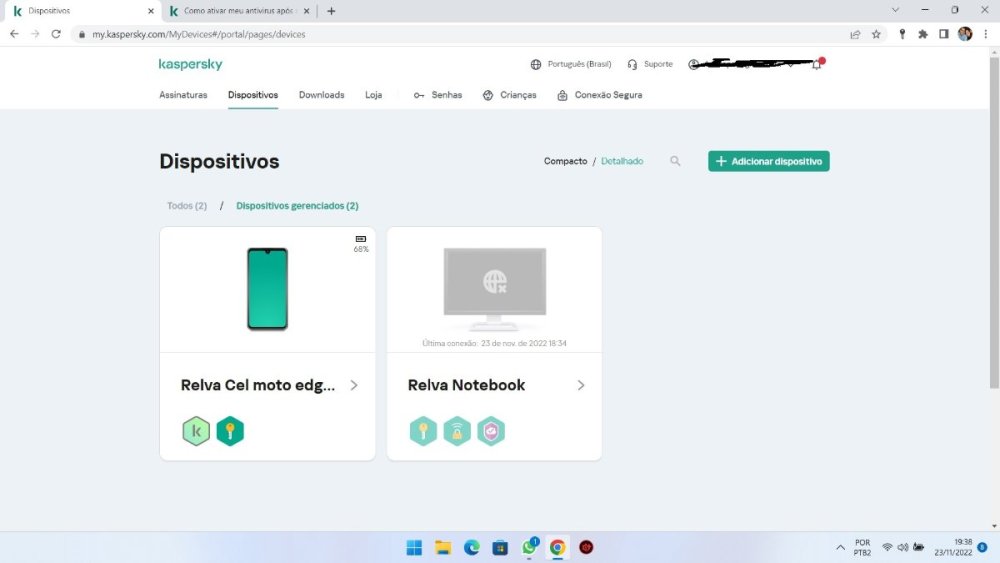This screenshot has width=1000, height=563.
Task: Click Kaspersky hexagon on phone card
Action: click(196, 431)
